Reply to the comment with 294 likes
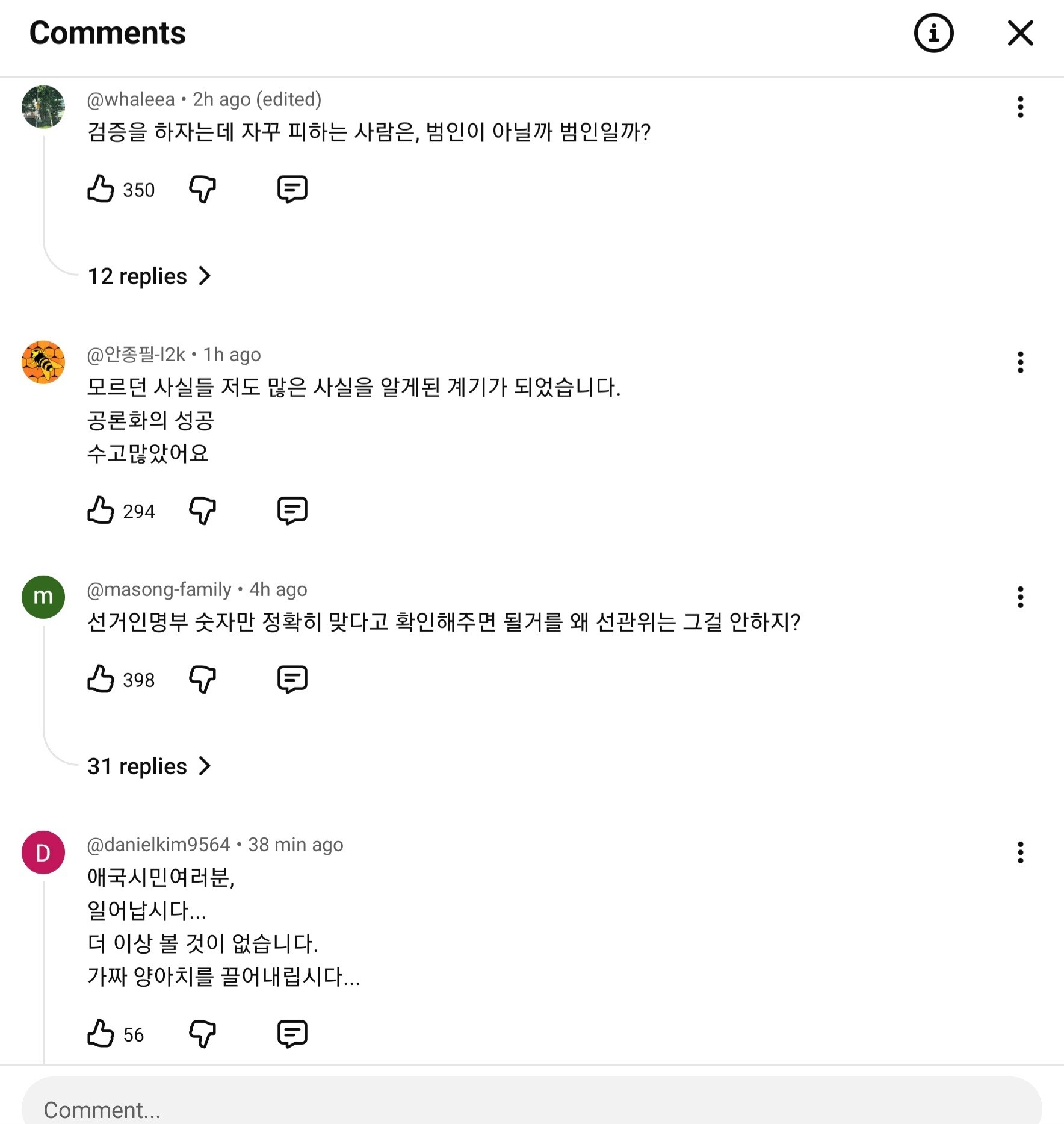 point(292,511)
